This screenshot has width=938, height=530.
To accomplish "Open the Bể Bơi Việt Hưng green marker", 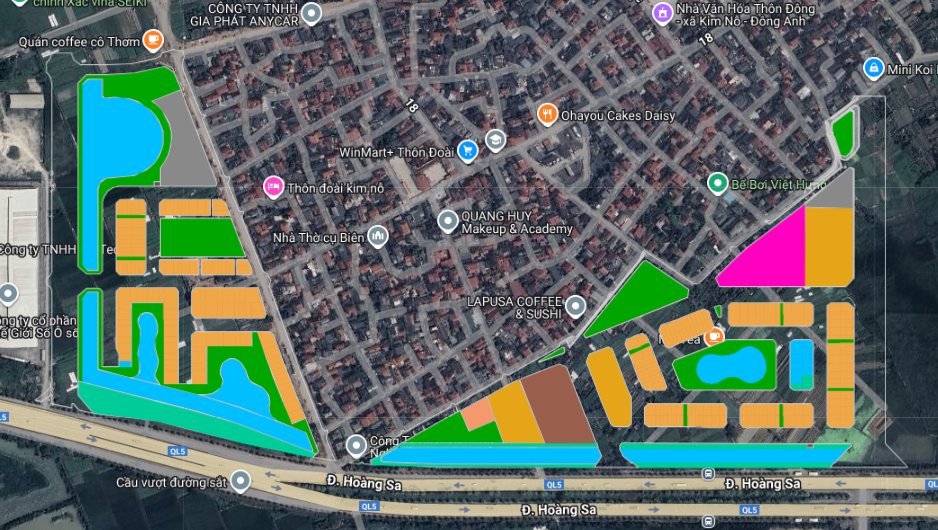I will (x=717, y=183).
